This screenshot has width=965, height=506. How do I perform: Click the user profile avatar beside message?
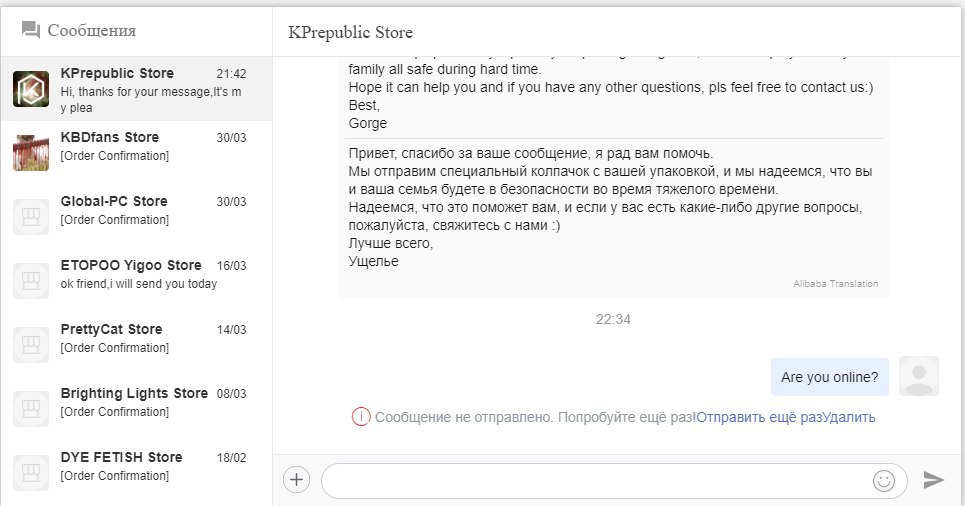(919, 376)
